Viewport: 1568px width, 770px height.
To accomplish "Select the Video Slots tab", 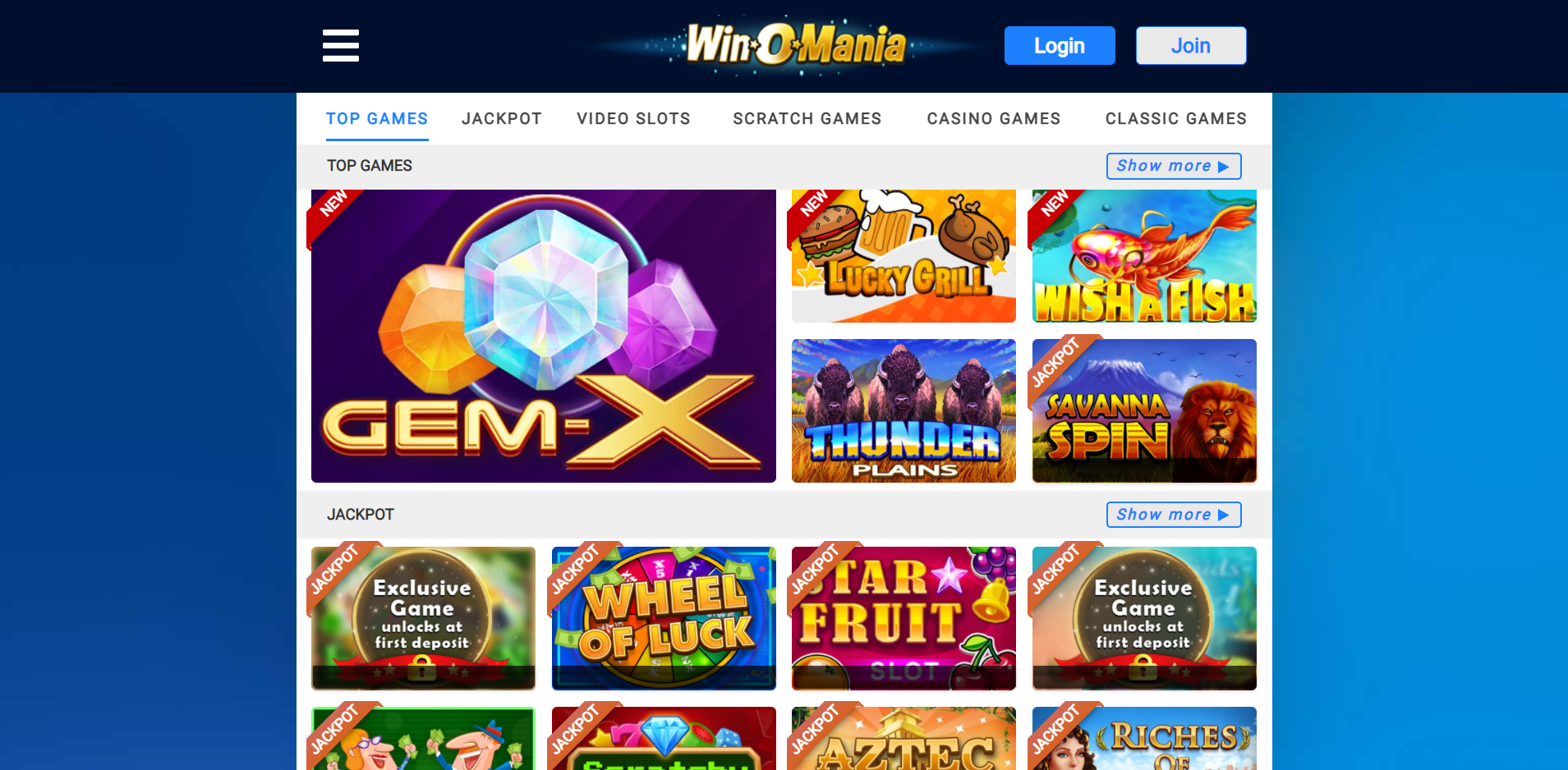I will (x=633, y=119).
